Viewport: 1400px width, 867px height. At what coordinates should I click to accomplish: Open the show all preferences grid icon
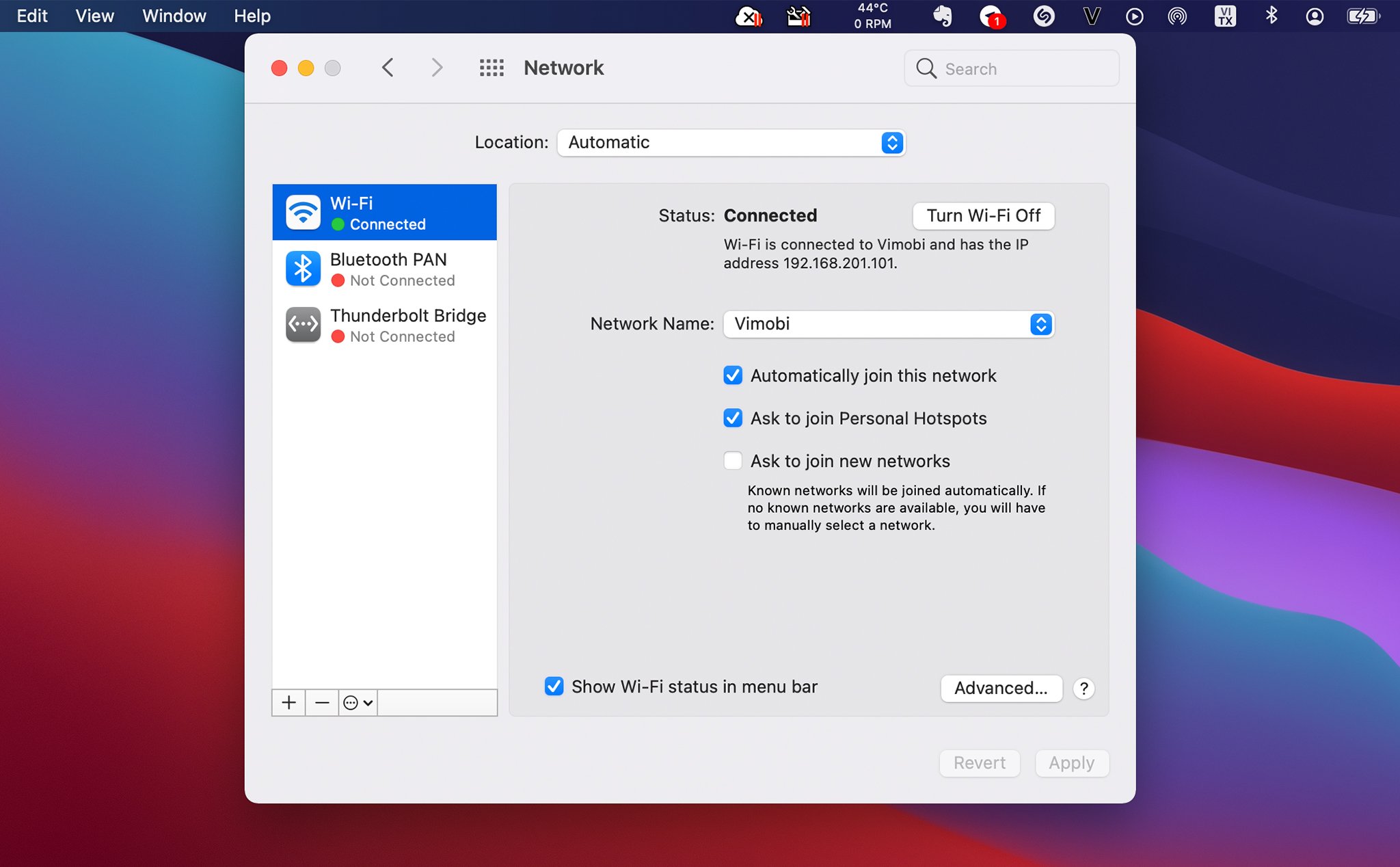(492, 68)
